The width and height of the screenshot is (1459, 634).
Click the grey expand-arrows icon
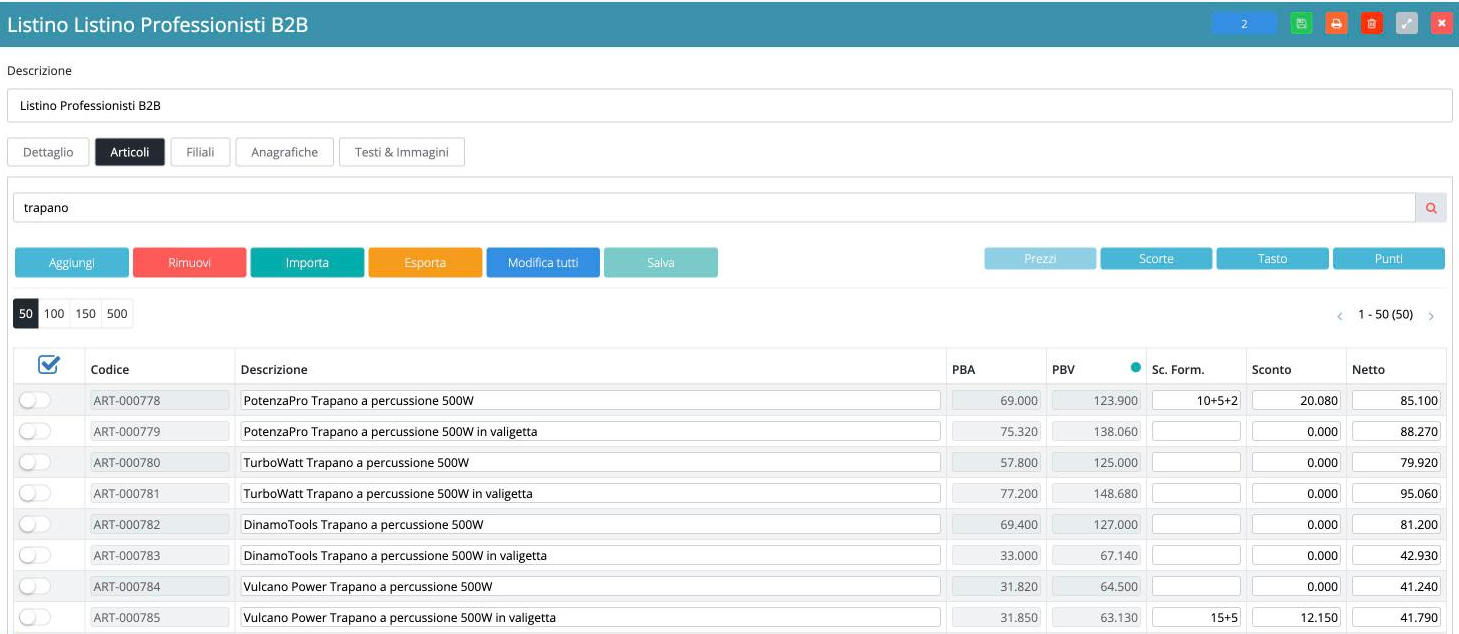coord(1406,24)
